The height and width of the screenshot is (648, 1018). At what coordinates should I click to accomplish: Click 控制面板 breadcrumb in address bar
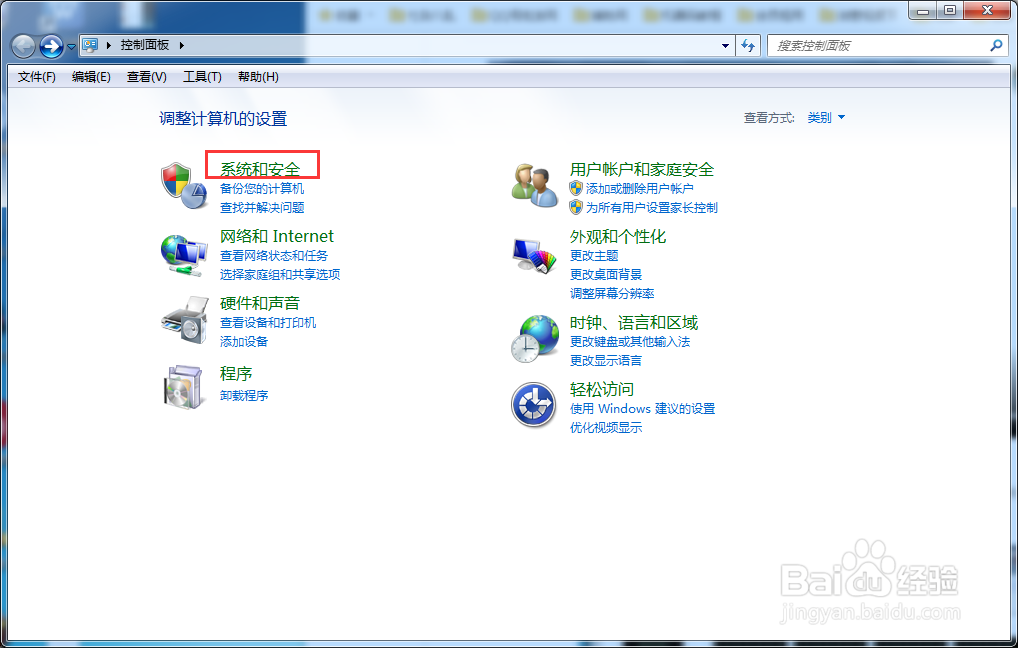coord(144,45)
